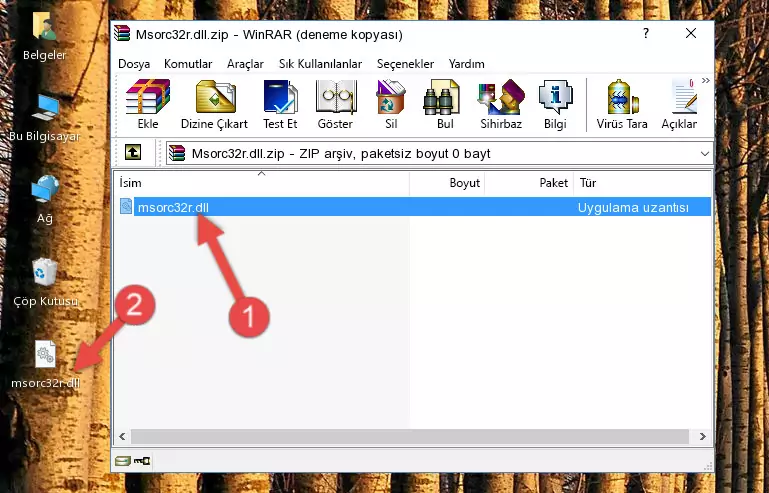Close the WinRAR window
Image resolution: width=769 pixels, height=493 pixels.
(691, 33)
